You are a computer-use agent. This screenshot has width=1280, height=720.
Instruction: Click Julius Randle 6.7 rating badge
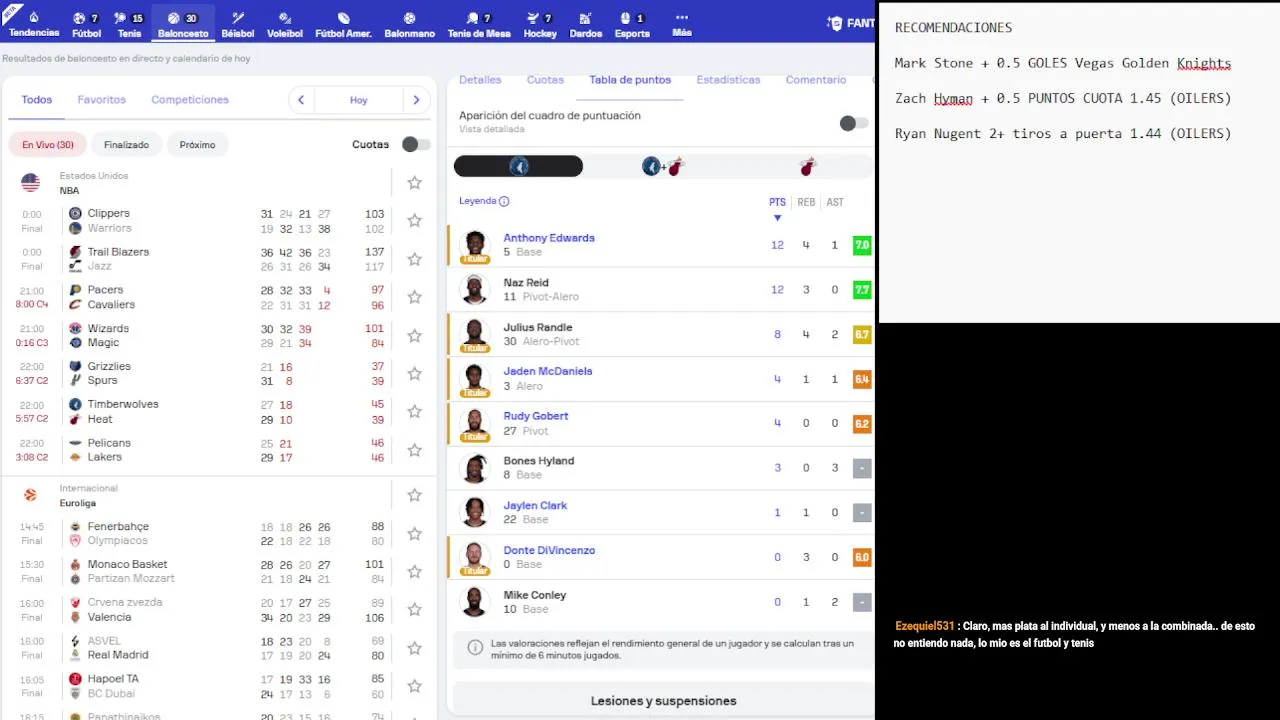862,334
